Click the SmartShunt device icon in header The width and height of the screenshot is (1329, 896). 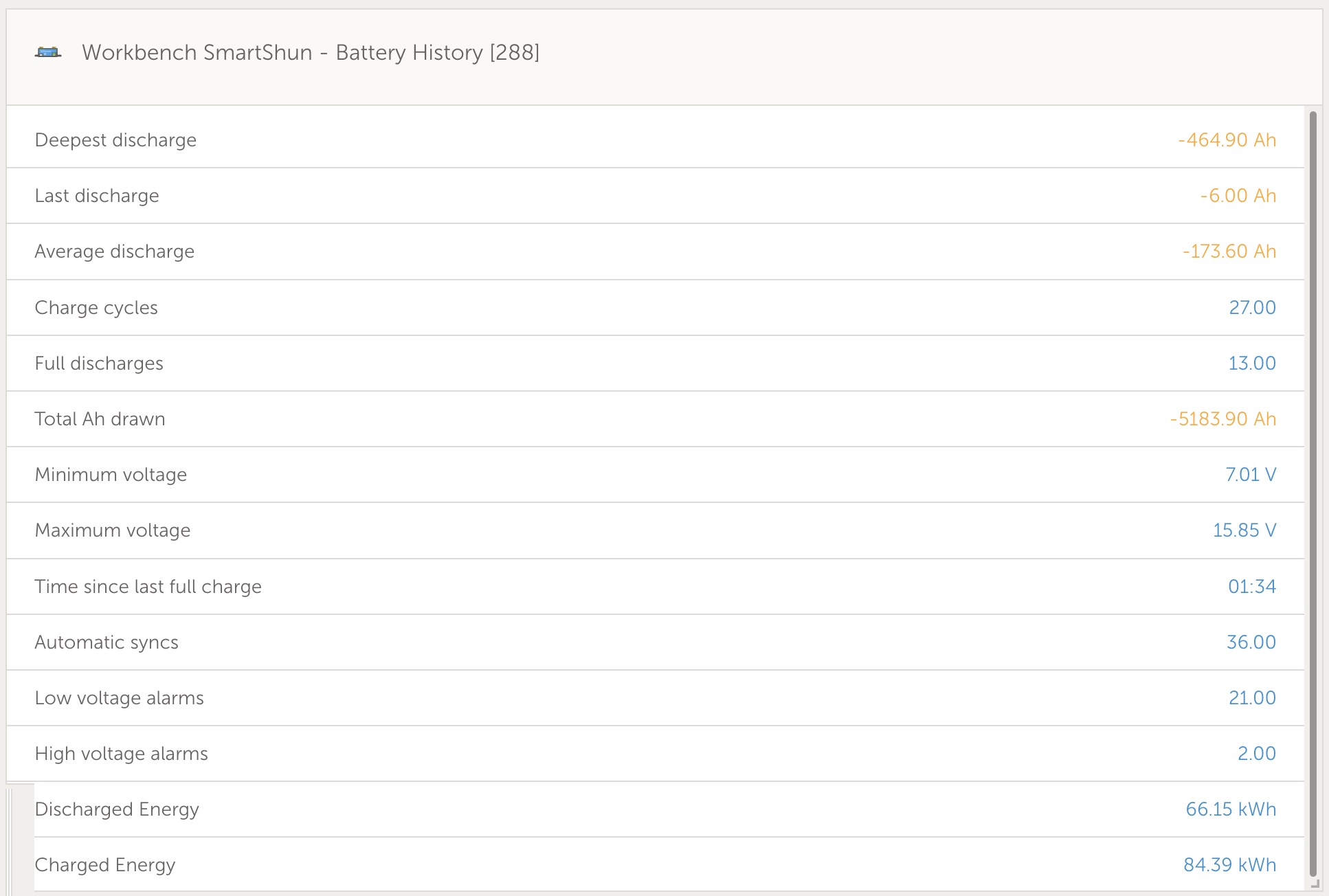[x=48, y=52]
